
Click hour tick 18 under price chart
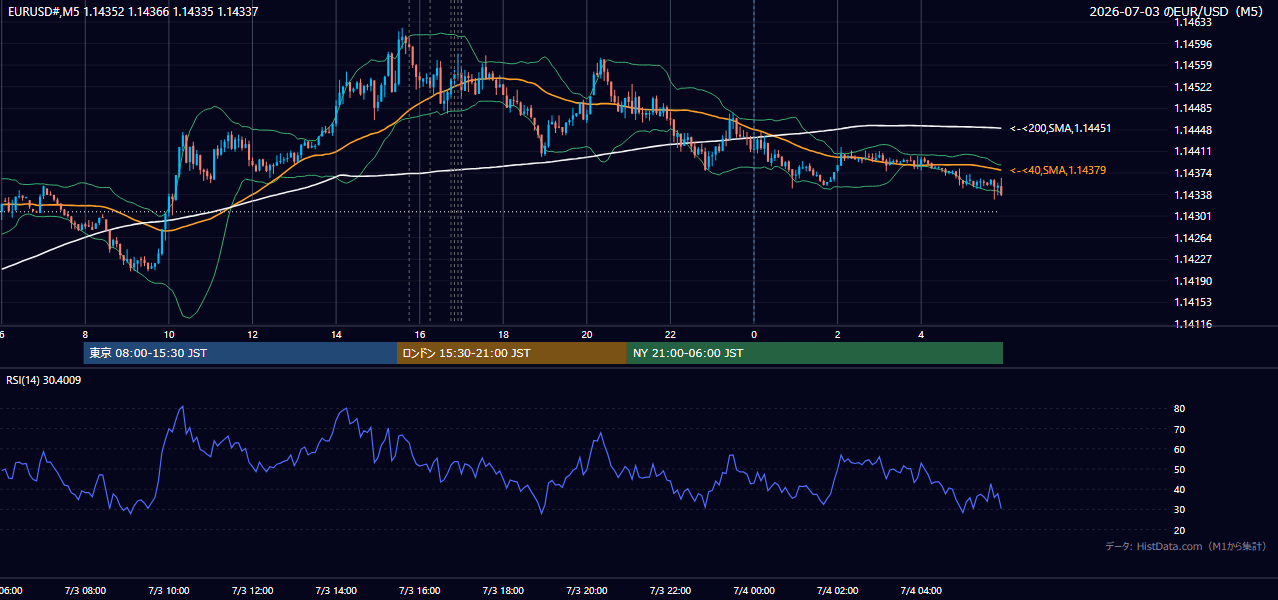(x=503, y=334)
